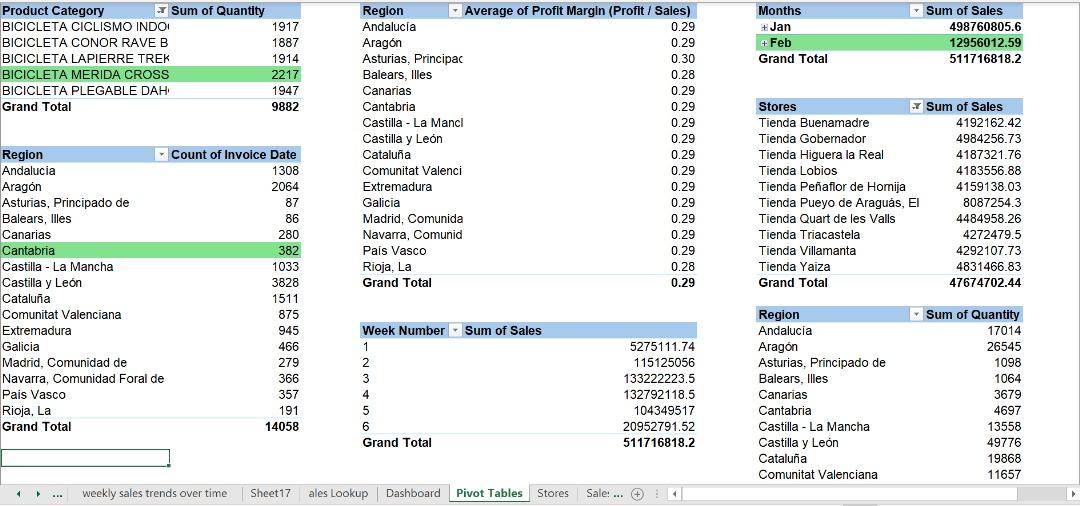Click the horizontal scrollbar left arrow
The height and width of the screenshot is (506, 1080).
click(x=675, y=494)
